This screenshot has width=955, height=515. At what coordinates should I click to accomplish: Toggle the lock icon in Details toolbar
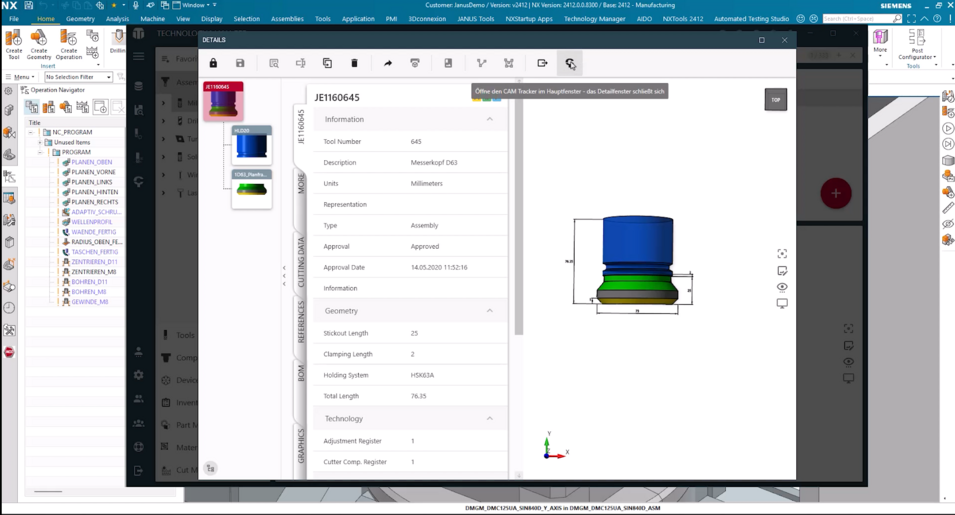213,63
